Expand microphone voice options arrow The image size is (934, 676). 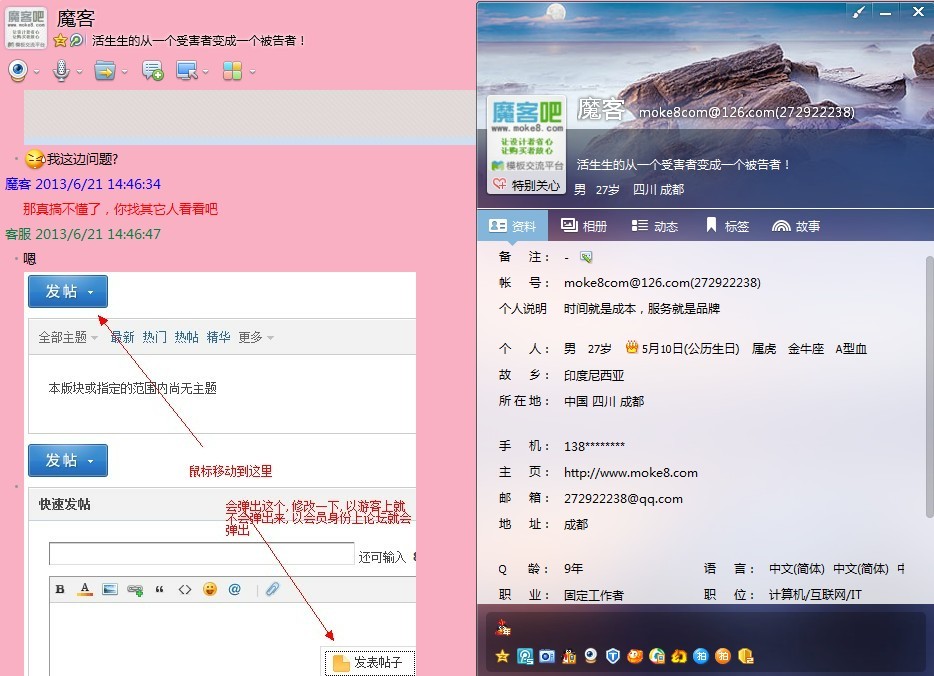(x=79, y=72)
